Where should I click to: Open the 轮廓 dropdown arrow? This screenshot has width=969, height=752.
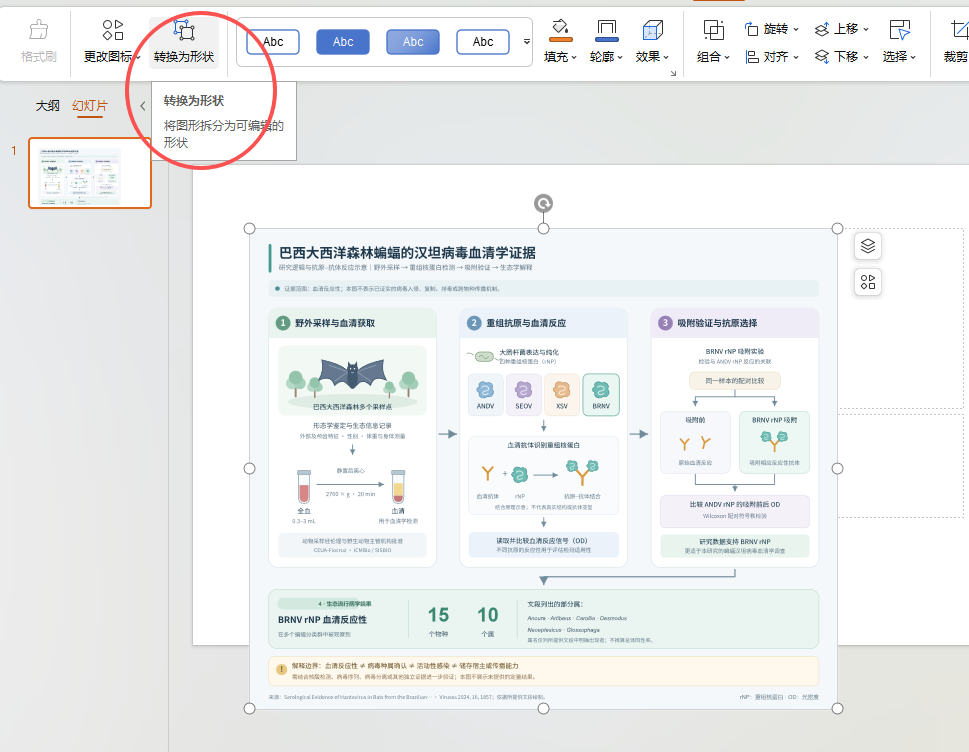click(620, 57)
